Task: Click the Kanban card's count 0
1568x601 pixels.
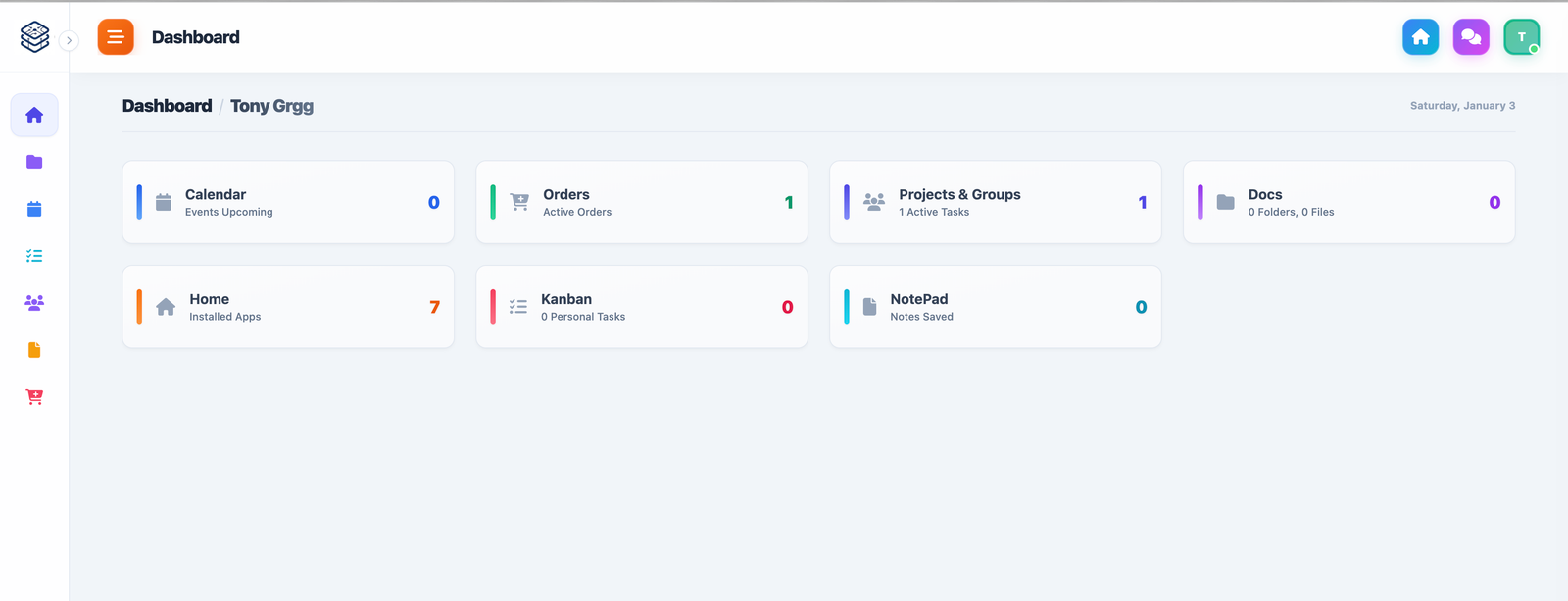Action: 787,307
